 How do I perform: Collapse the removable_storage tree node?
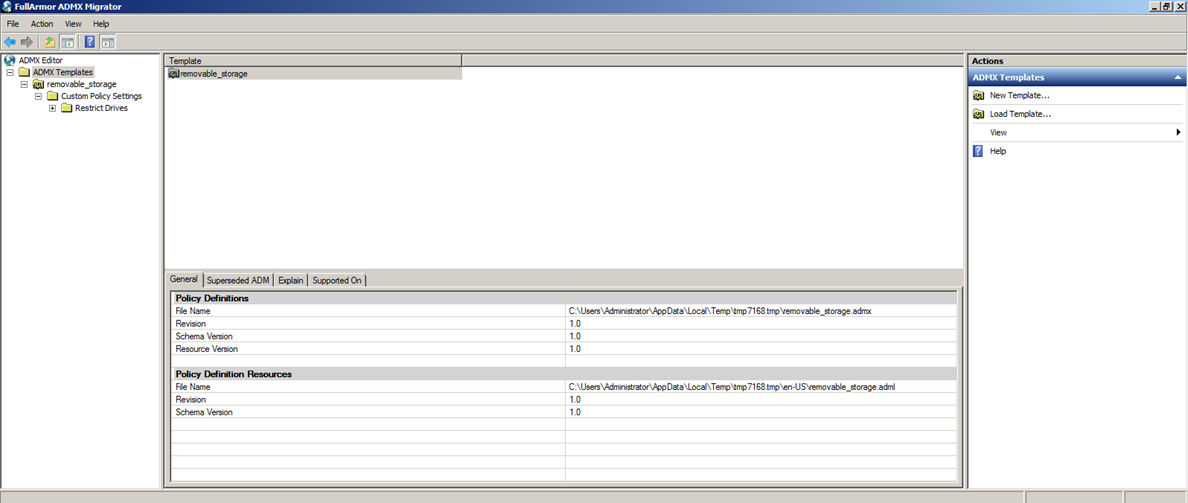(24, 84)
